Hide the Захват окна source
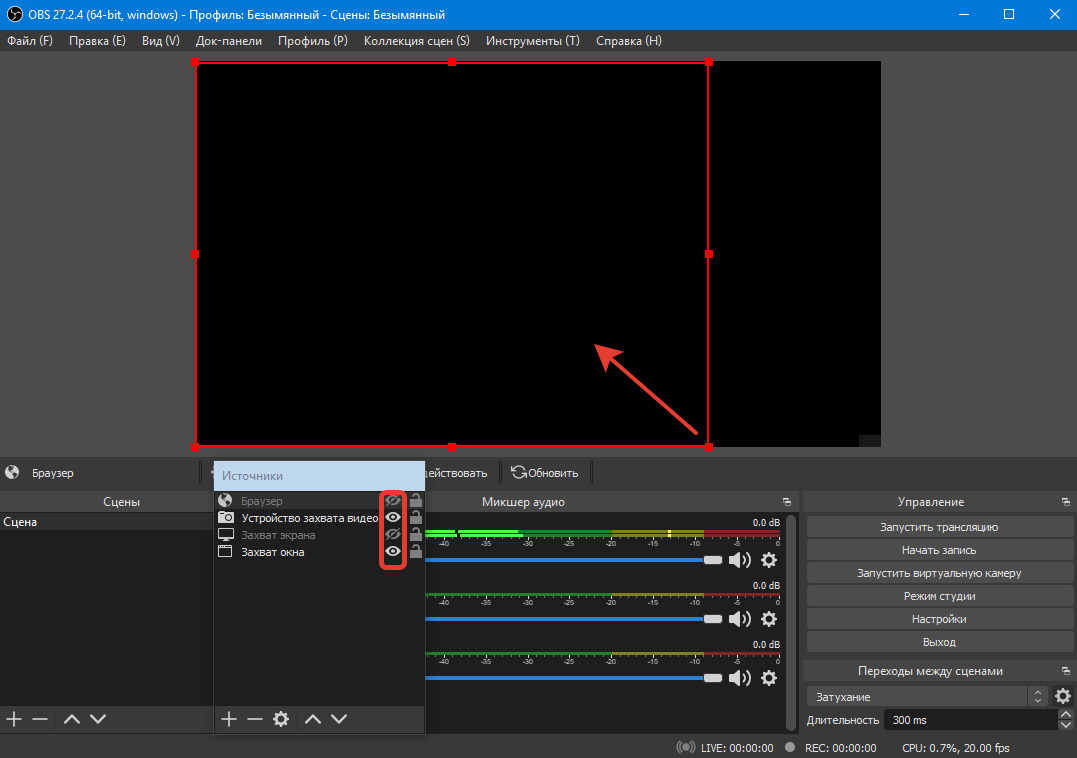The width and height of the screenshot is (1077, 758). [x=393, y=551]
